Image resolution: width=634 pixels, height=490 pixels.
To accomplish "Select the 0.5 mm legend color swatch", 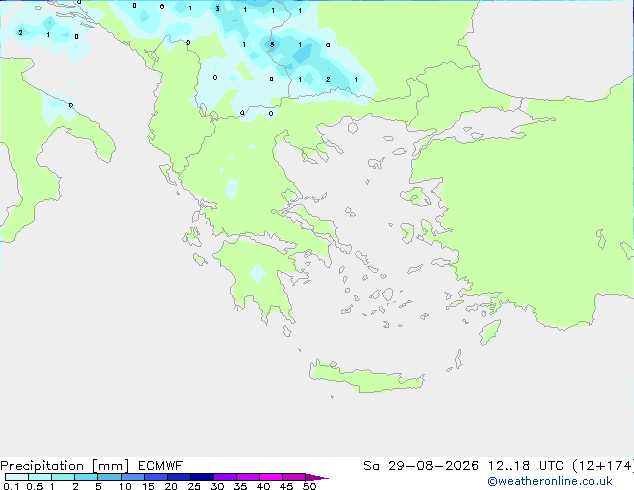I will click(x=40, y=477).
